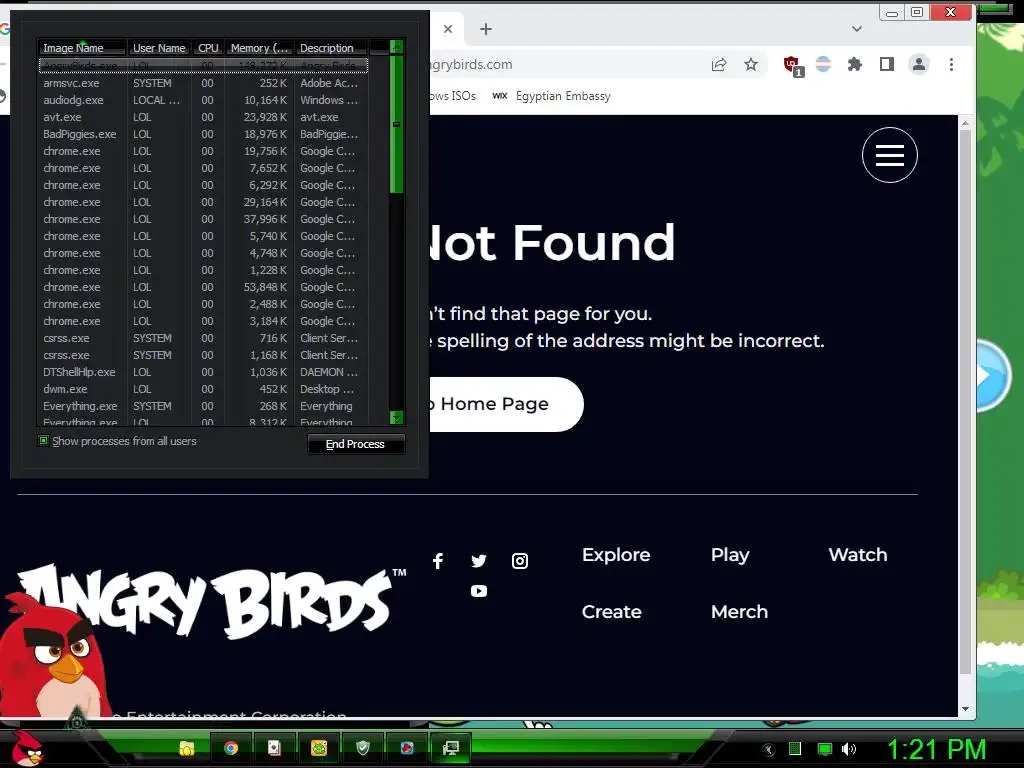Viewport: 1024px width, 768px height.
Task: Open the Angry Birds Instagram page
Action: pos(520,561)
